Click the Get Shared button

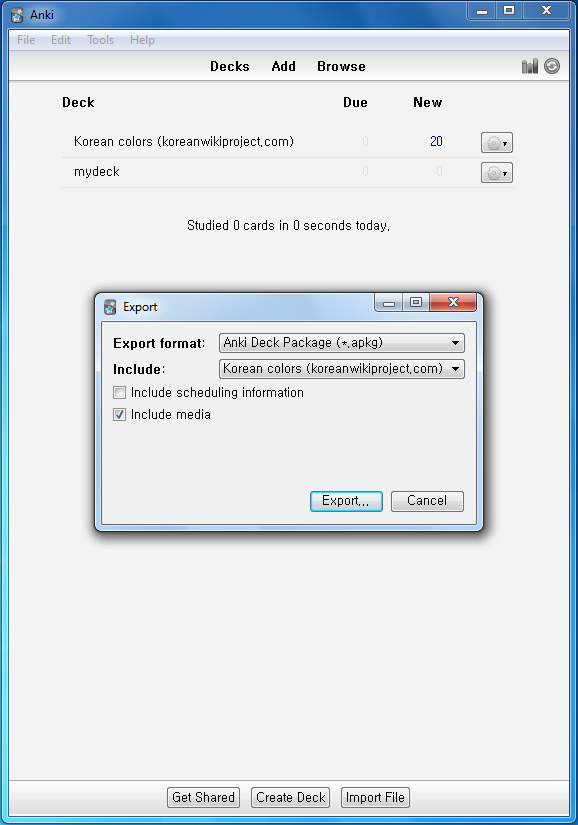(x=204, y=797)
